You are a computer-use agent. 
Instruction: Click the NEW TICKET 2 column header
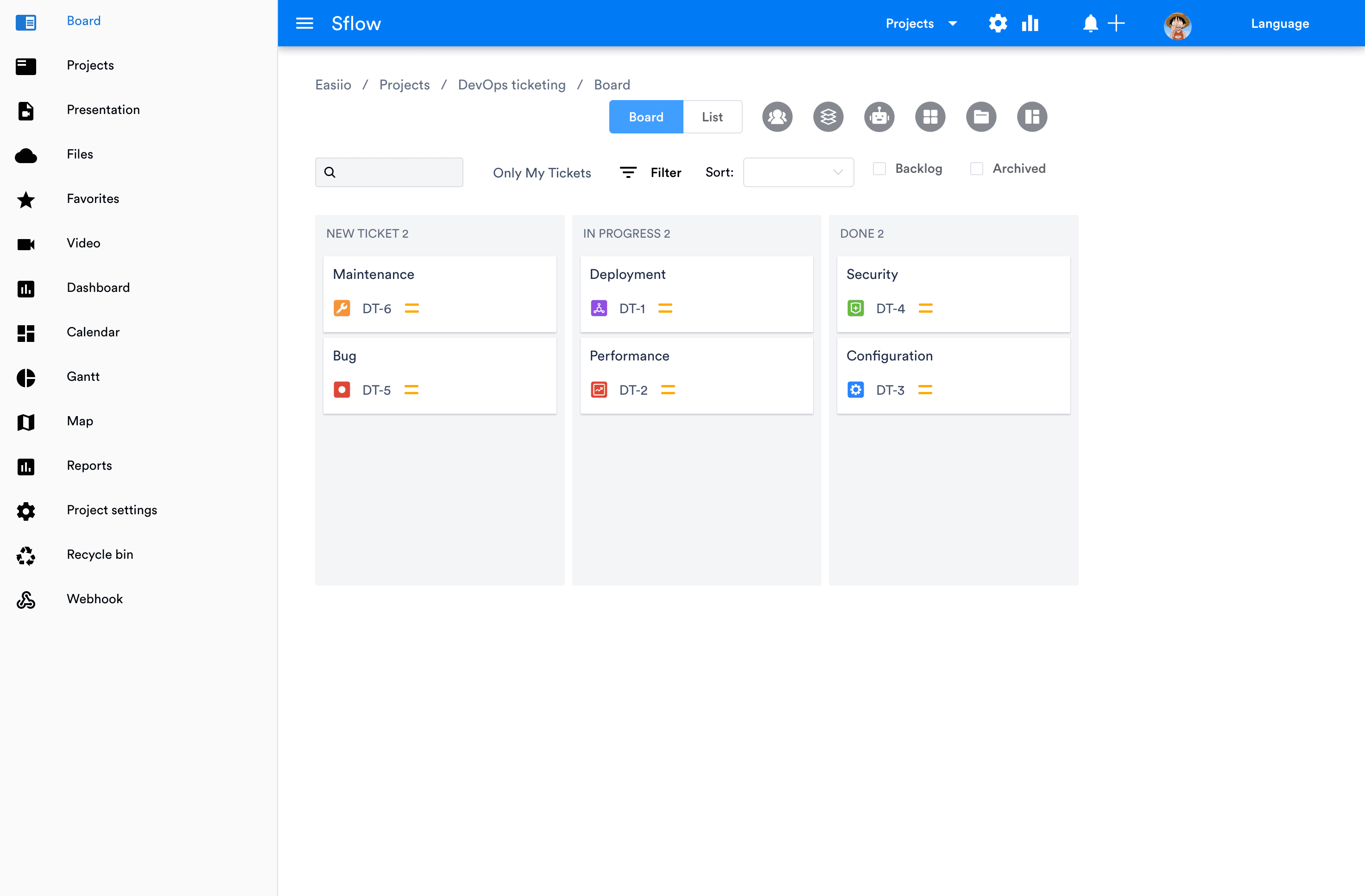(367, 233)
